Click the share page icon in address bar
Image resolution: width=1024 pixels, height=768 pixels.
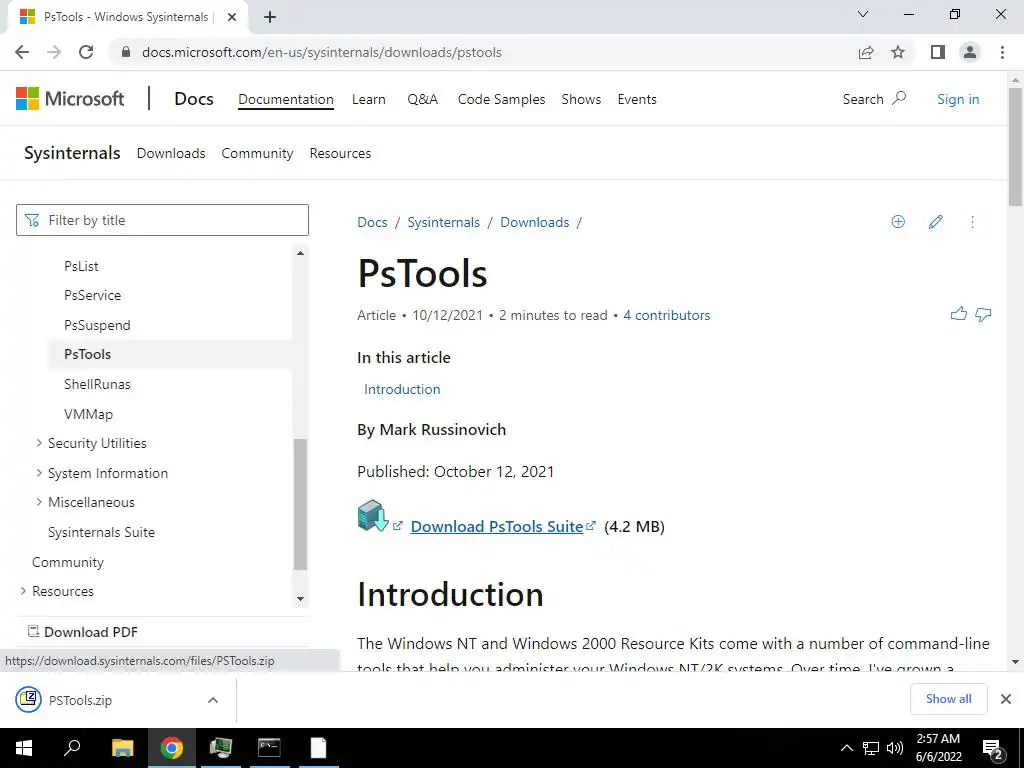[866, 52]
